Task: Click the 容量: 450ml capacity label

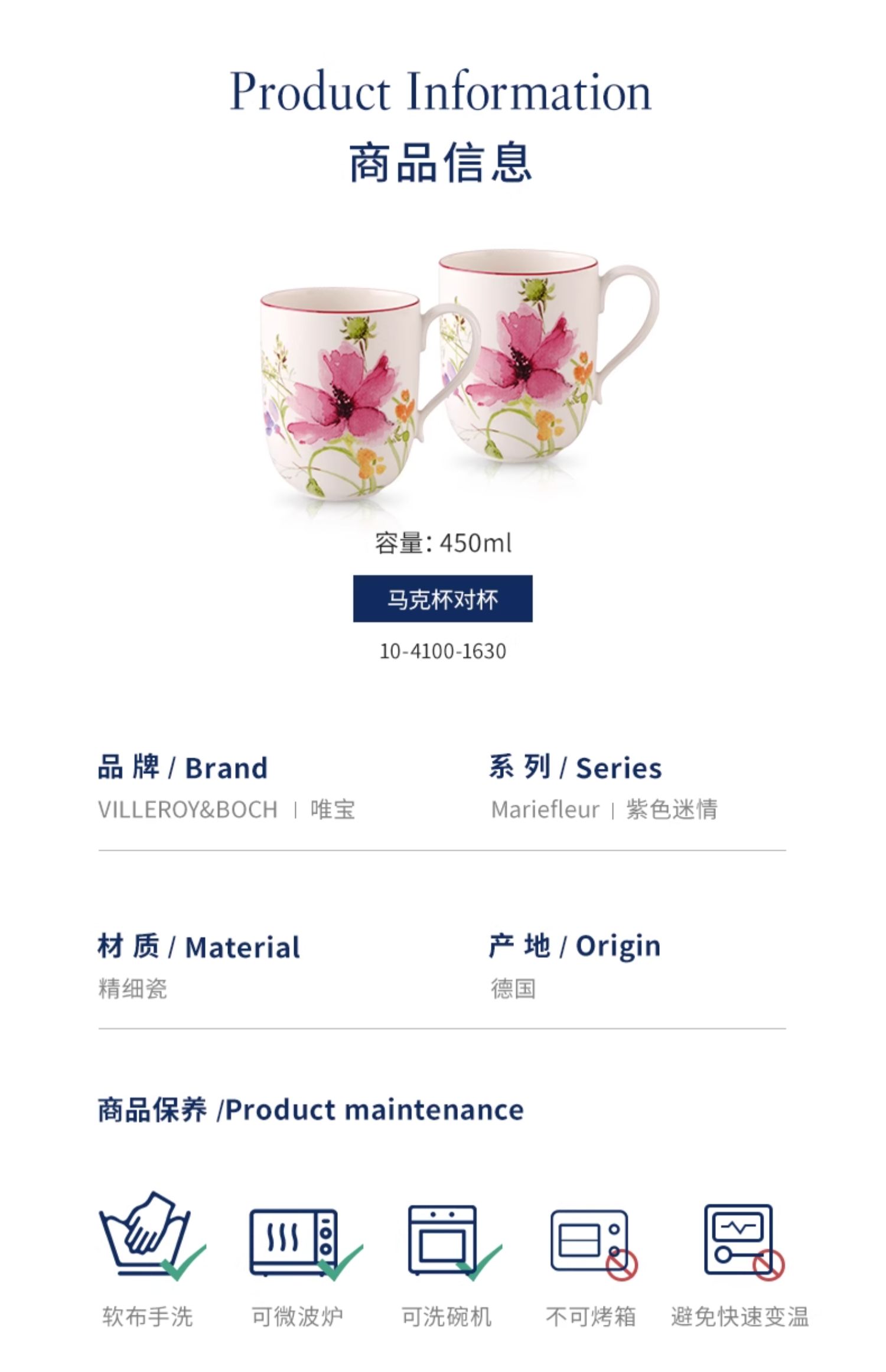Action: 443,542
